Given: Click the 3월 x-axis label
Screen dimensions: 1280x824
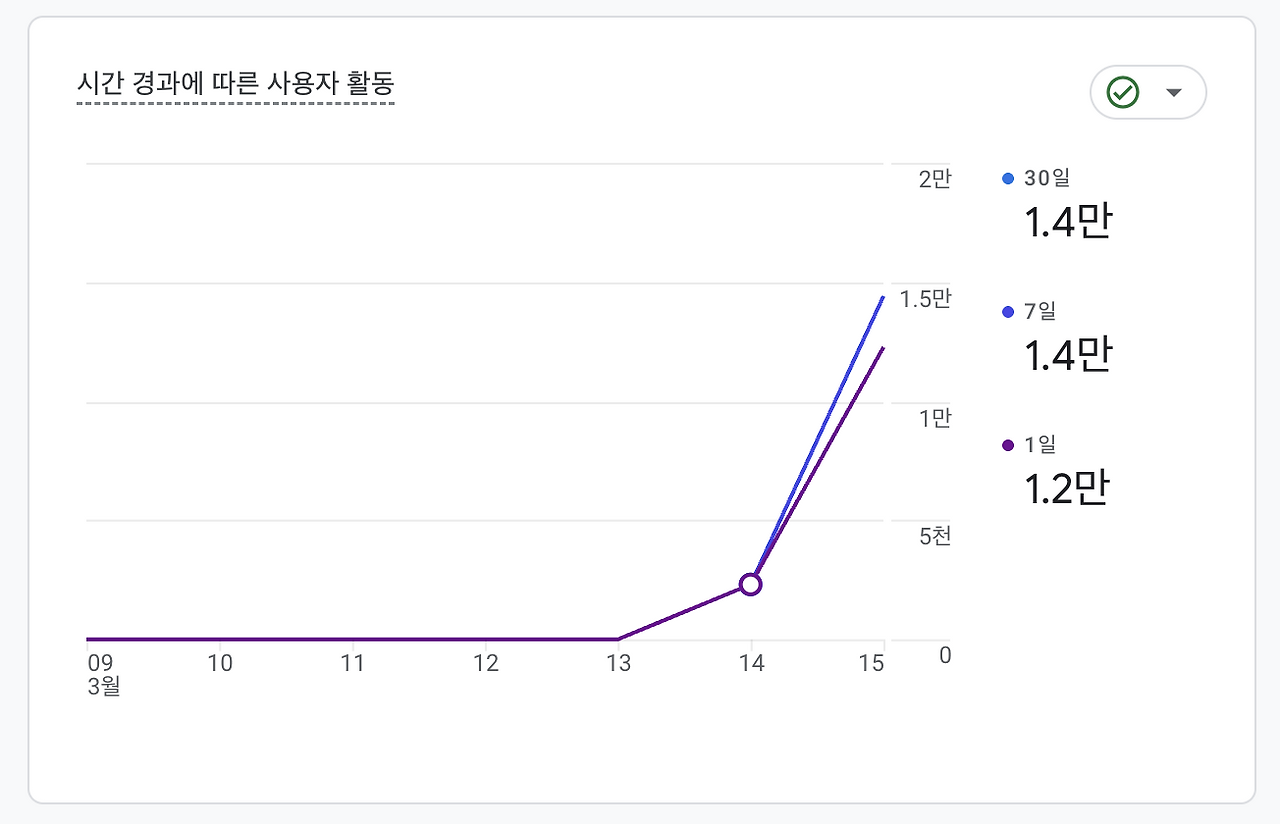Looking at the screenshot, I should 104,687.
